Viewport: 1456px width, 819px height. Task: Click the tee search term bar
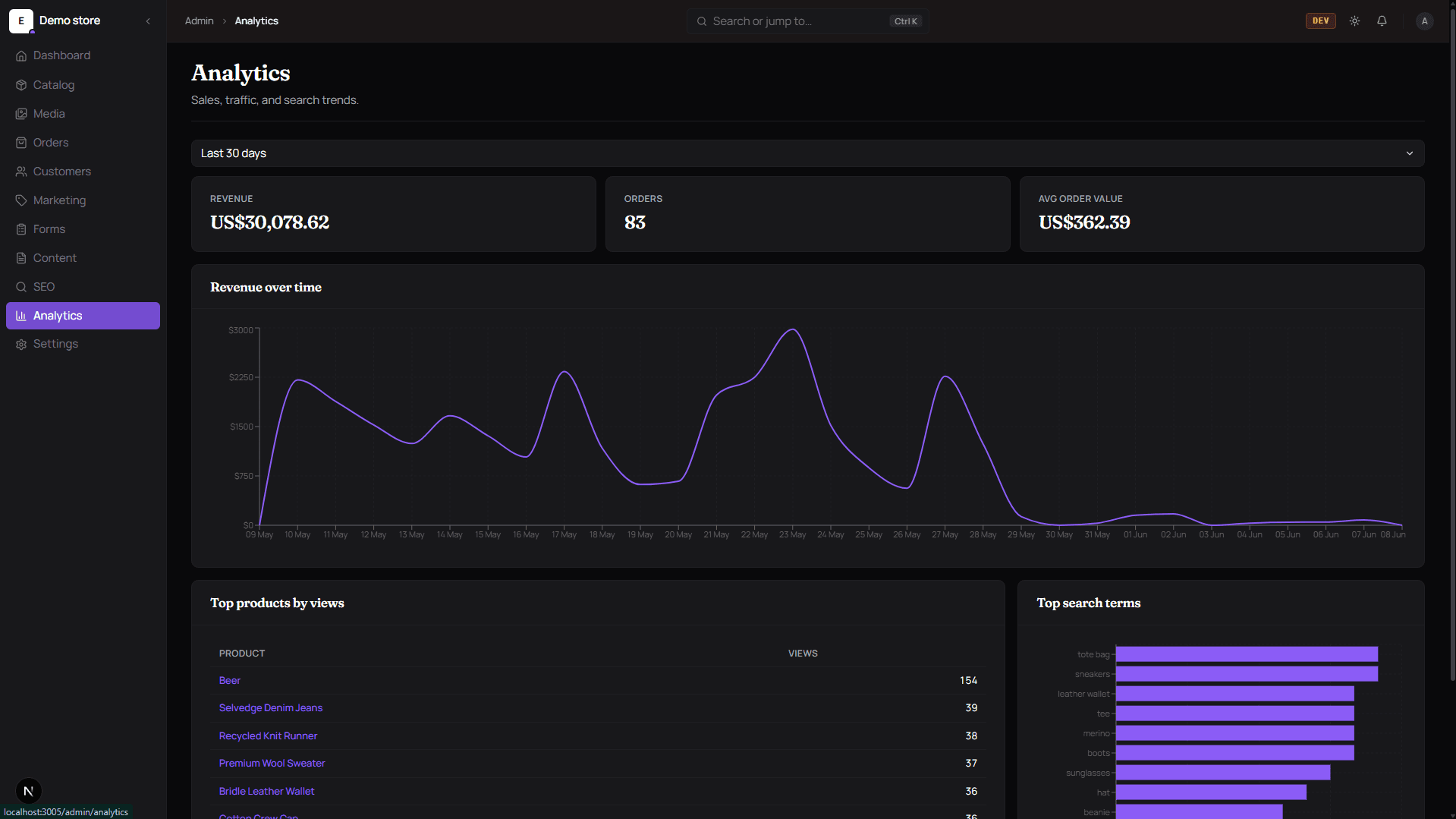pos(1234,713)
